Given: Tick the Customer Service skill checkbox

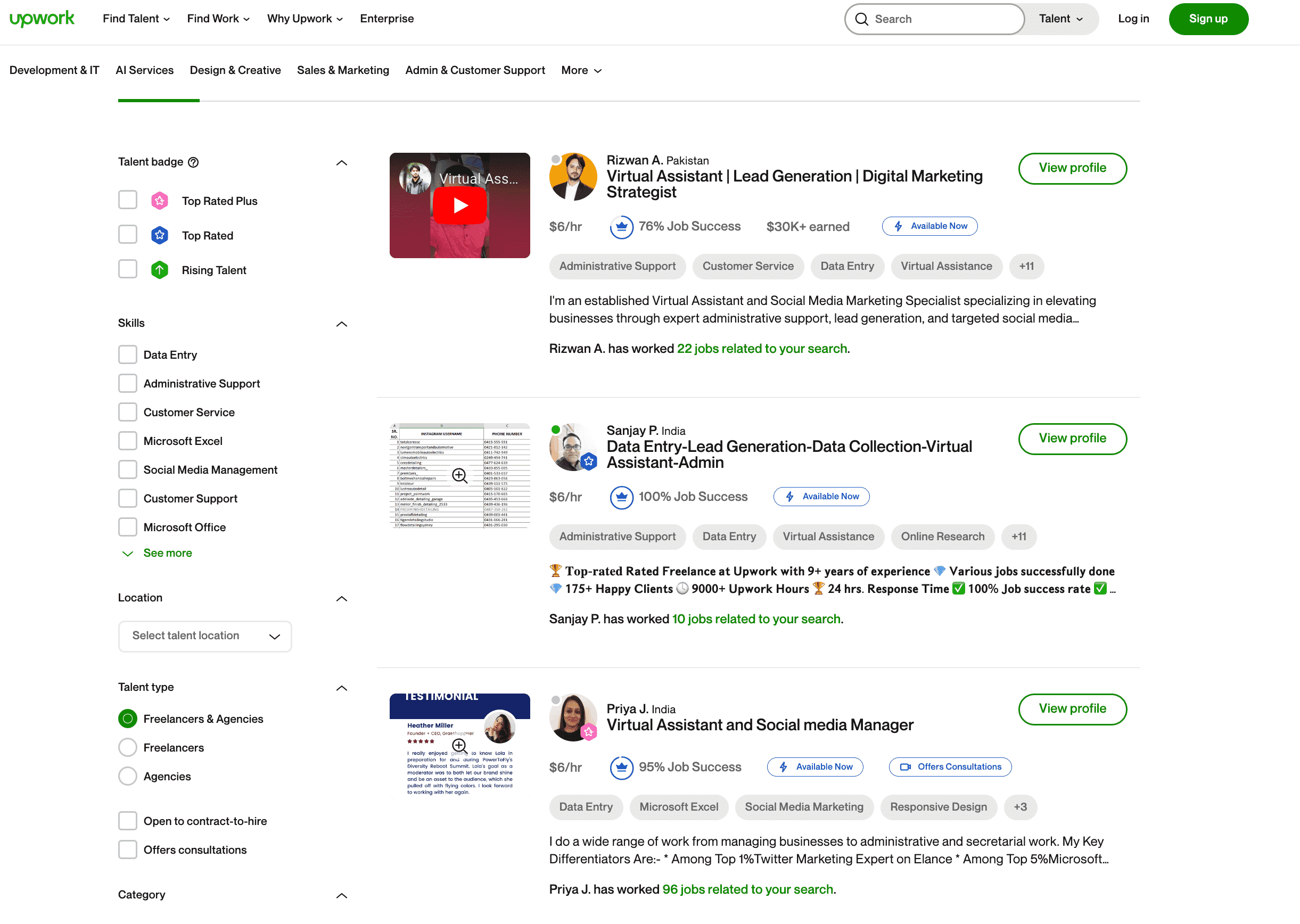Looking at the screenshot, I should point(127,412).
